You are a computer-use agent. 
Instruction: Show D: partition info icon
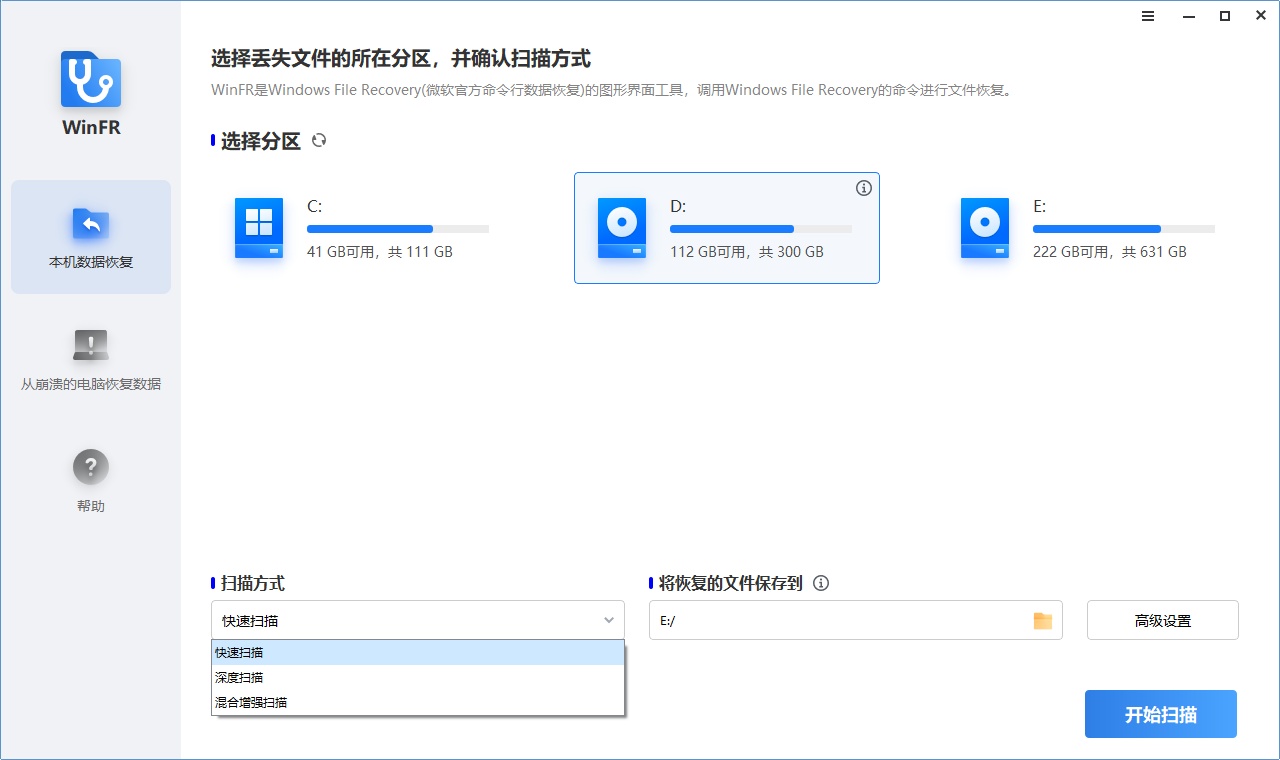tap(864, 188)
